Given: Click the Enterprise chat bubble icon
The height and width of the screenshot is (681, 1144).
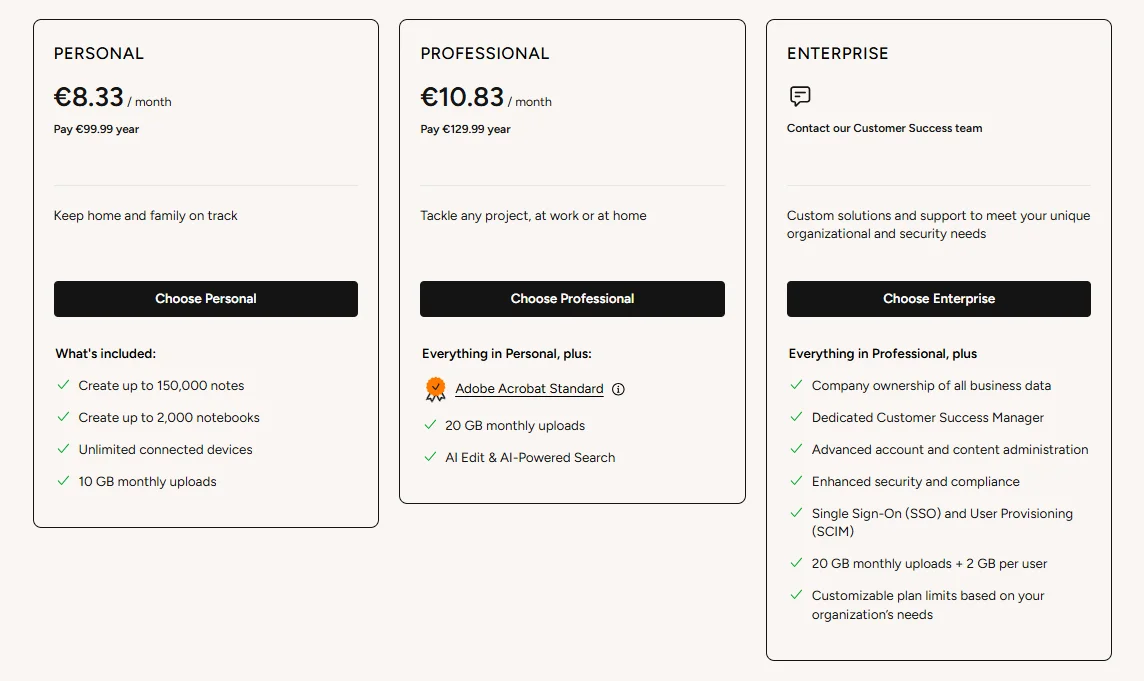Looking at the screenshot, I should [x=799, y=96].
